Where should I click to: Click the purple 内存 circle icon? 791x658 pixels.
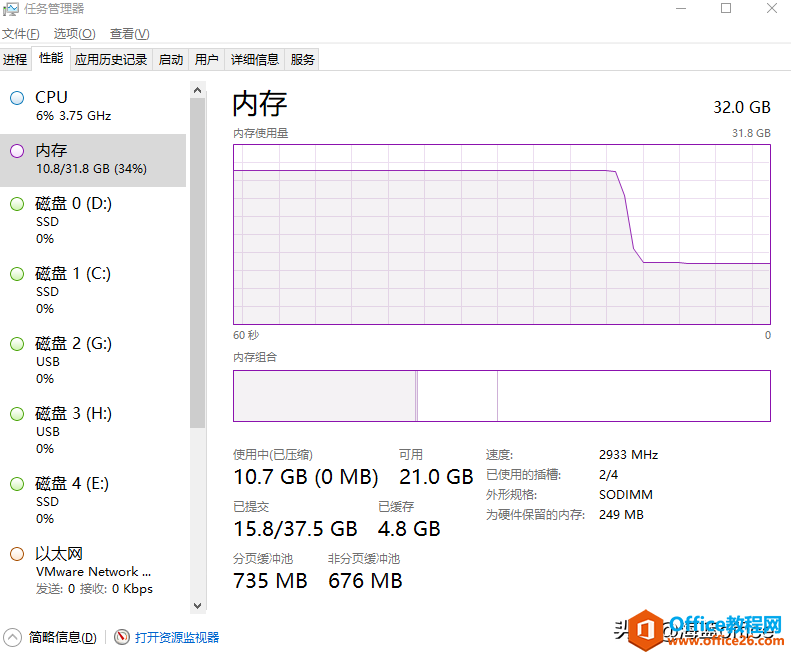(16, 151)
